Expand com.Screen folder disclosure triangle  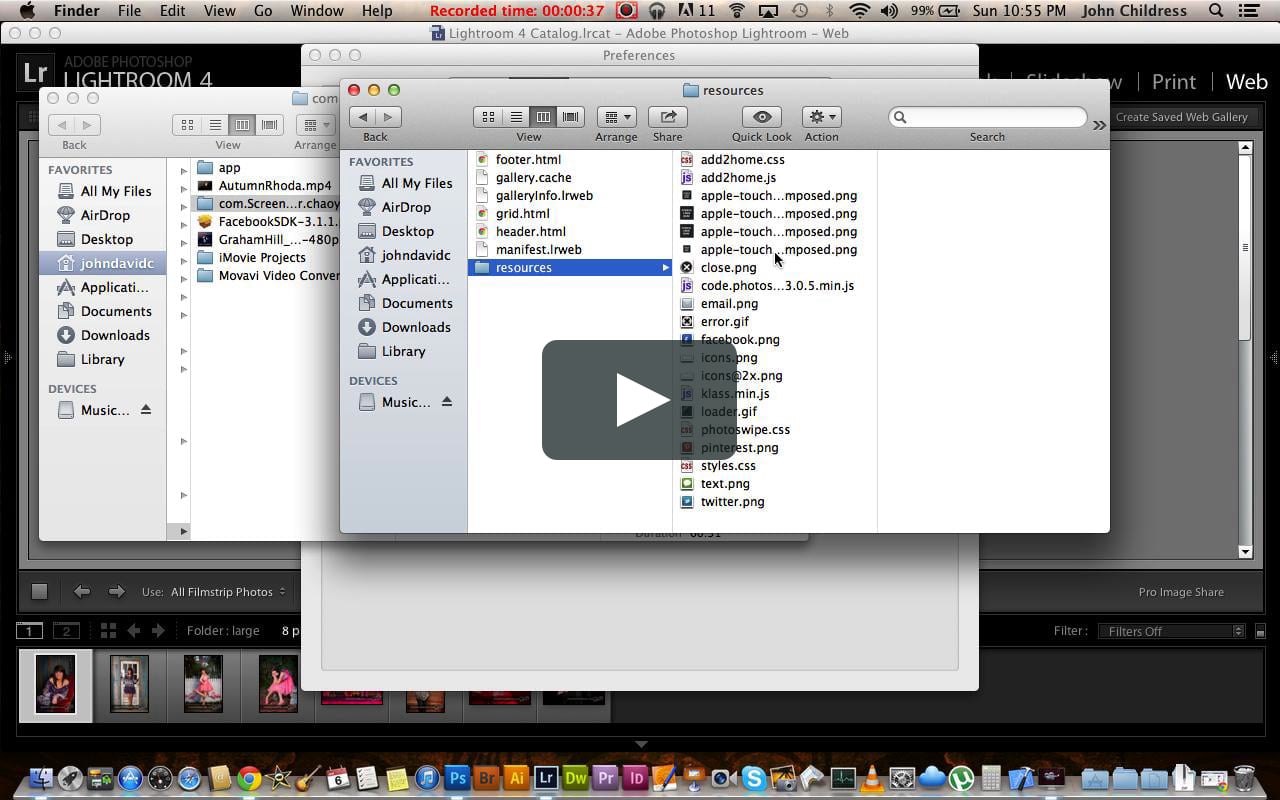[183, 207]
